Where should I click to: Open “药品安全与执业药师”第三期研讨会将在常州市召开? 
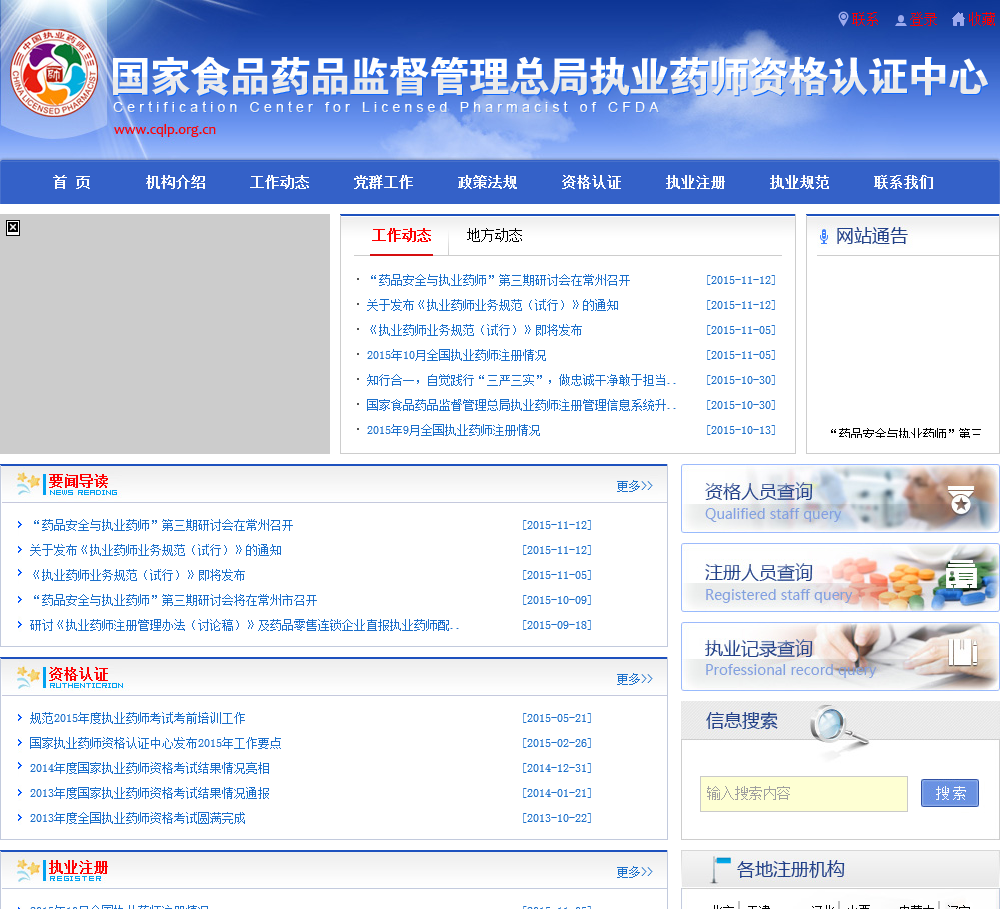click(173, 600)
